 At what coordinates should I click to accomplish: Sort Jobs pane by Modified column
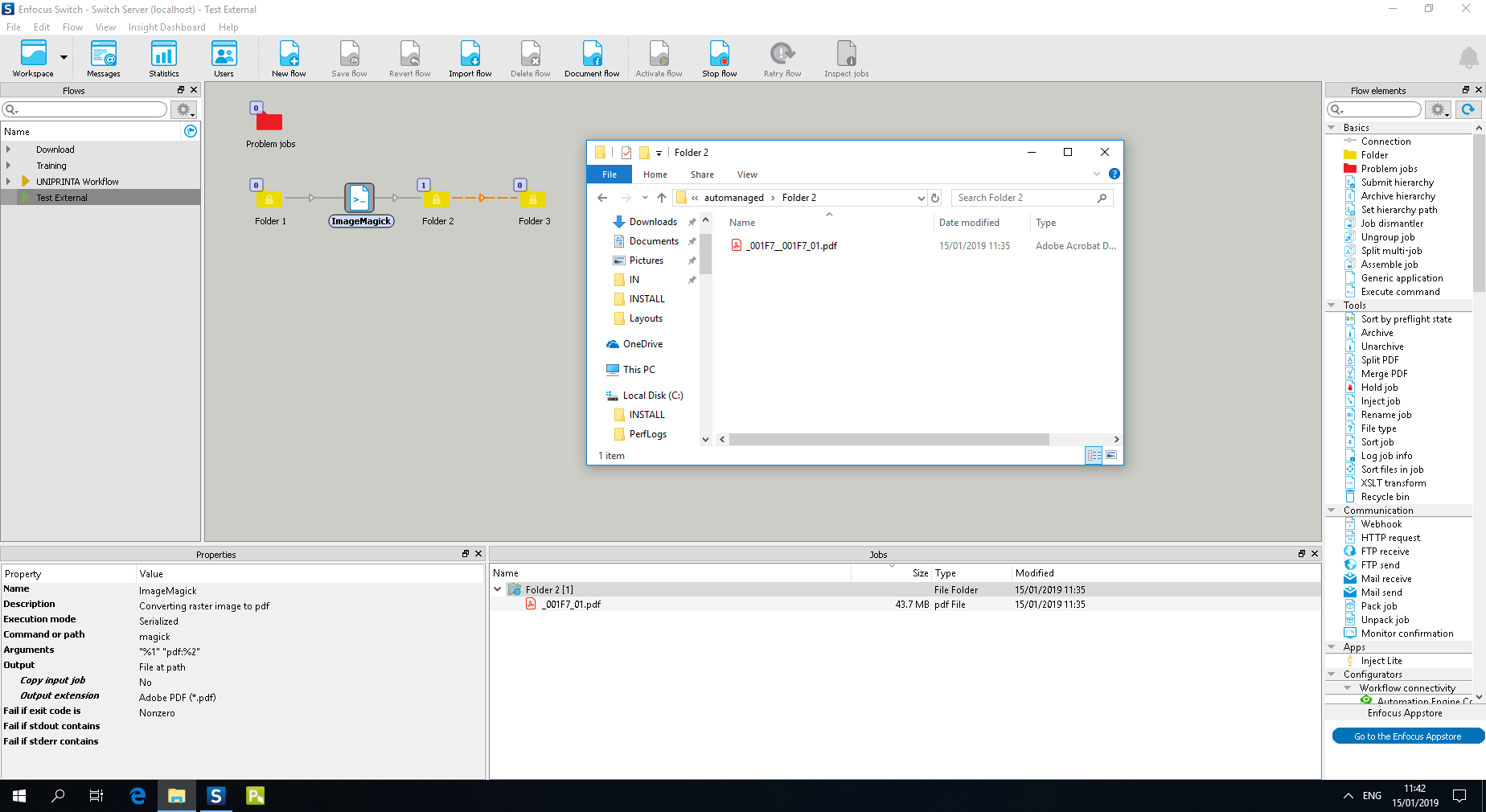(x=1034, y=573)
